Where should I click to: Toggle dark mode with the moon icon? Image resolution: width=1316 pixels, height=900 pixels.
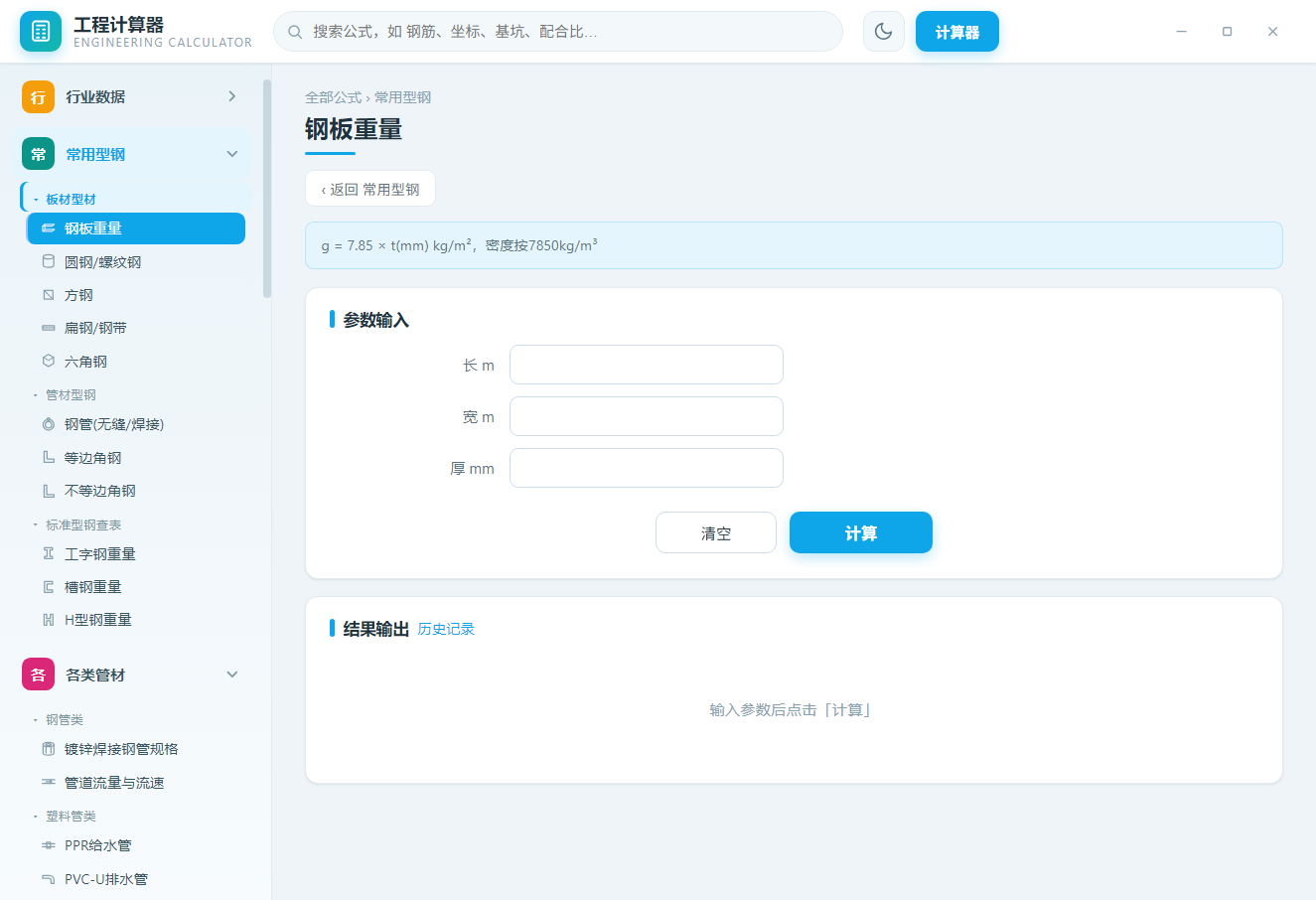click(883, 32)
